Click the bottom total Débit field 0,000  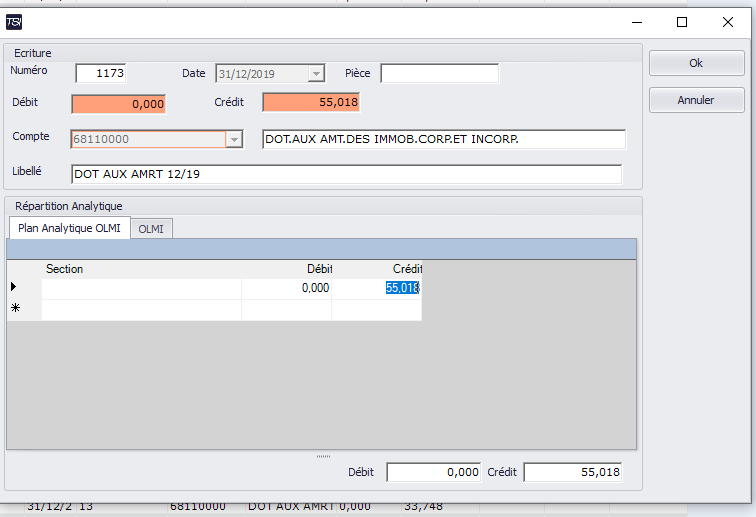(433, 472)
